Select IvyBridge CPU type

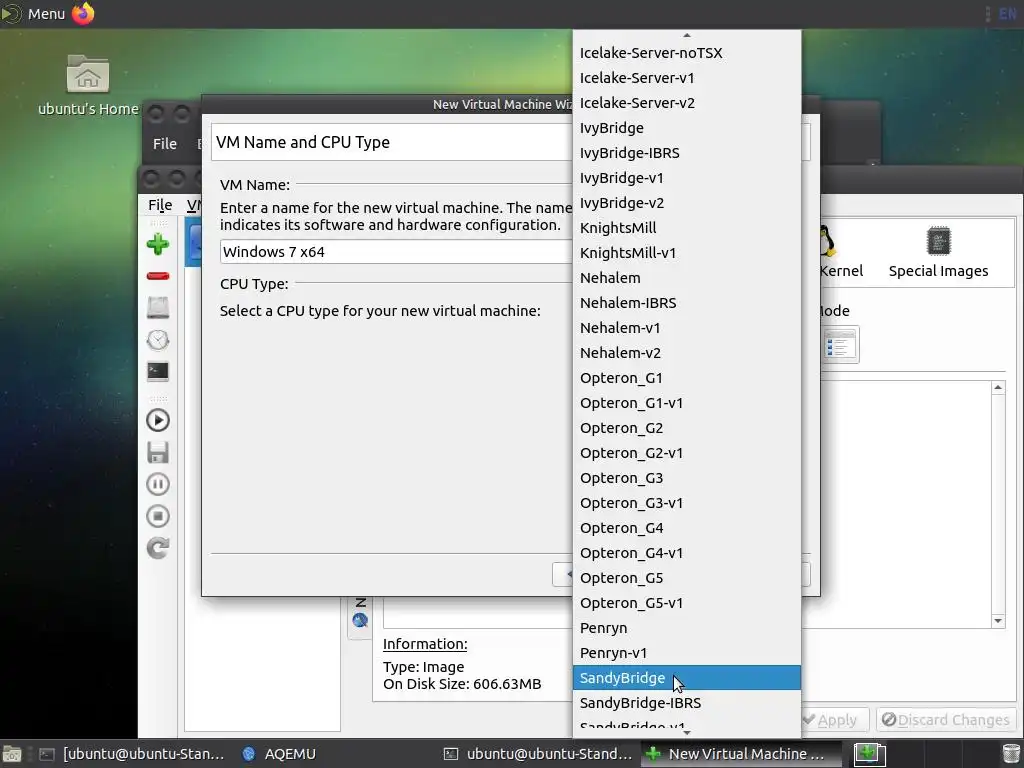[686, 128]
